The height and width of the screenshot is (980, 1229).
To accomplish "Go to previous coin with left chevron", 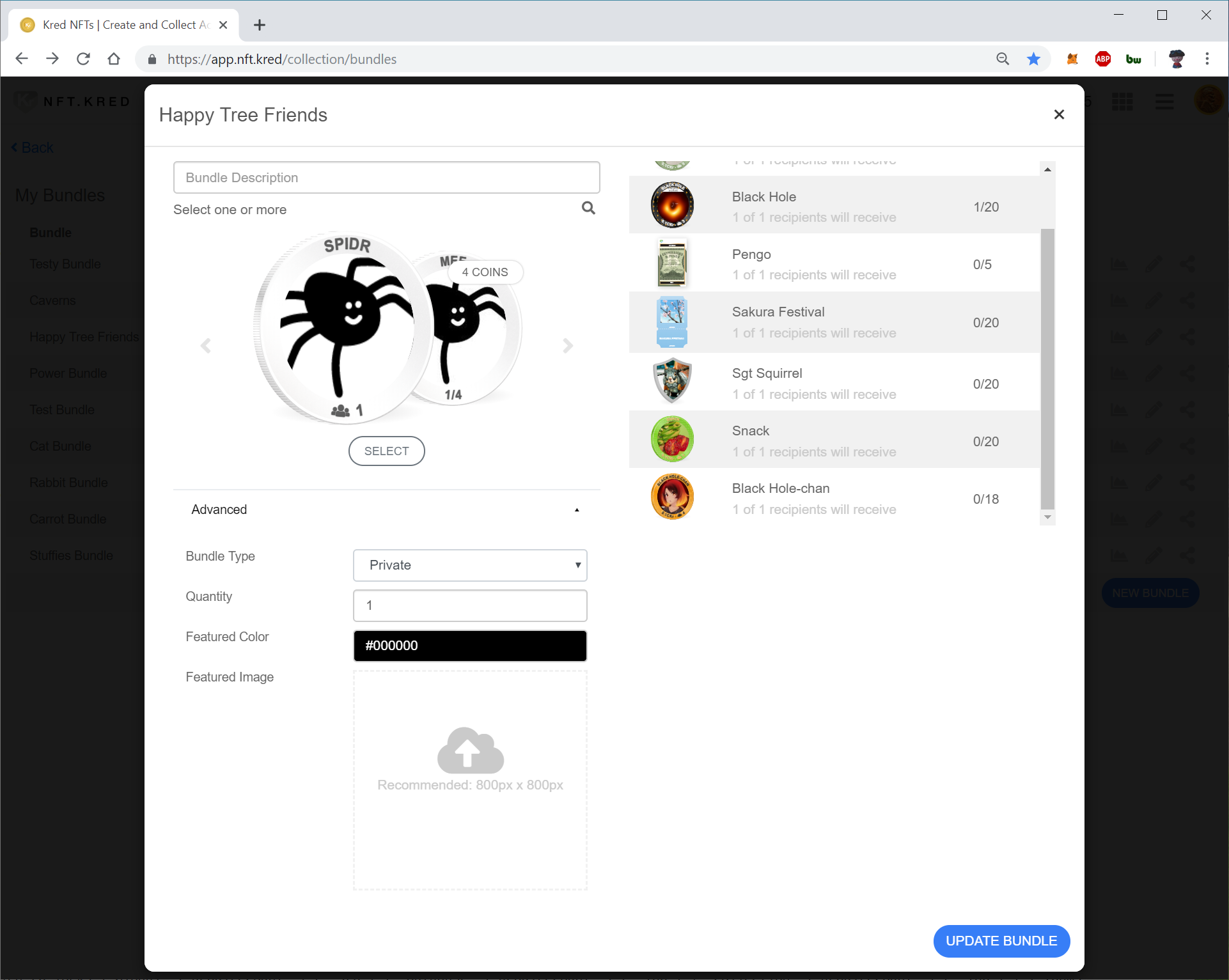I will [x=206, y=346].
